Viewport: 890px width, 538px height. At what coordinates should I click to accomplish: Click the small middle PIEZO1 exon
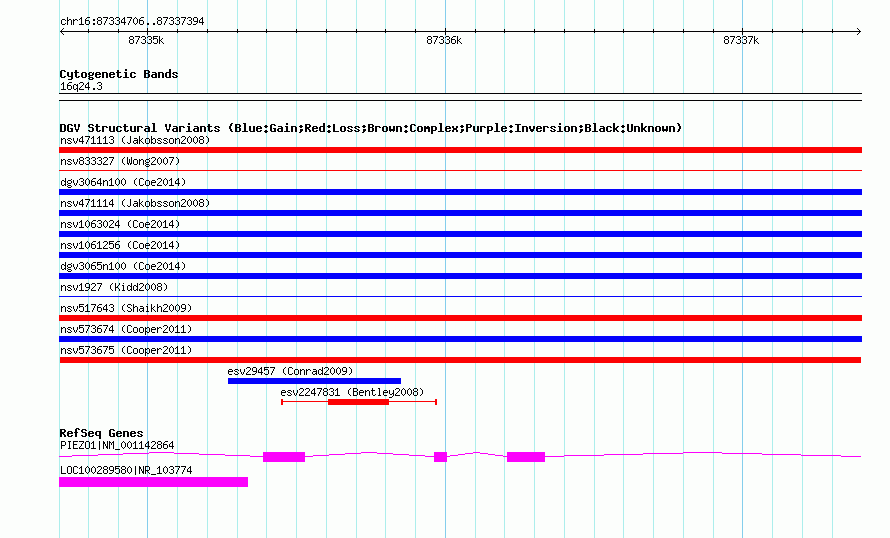click(440, 457)
